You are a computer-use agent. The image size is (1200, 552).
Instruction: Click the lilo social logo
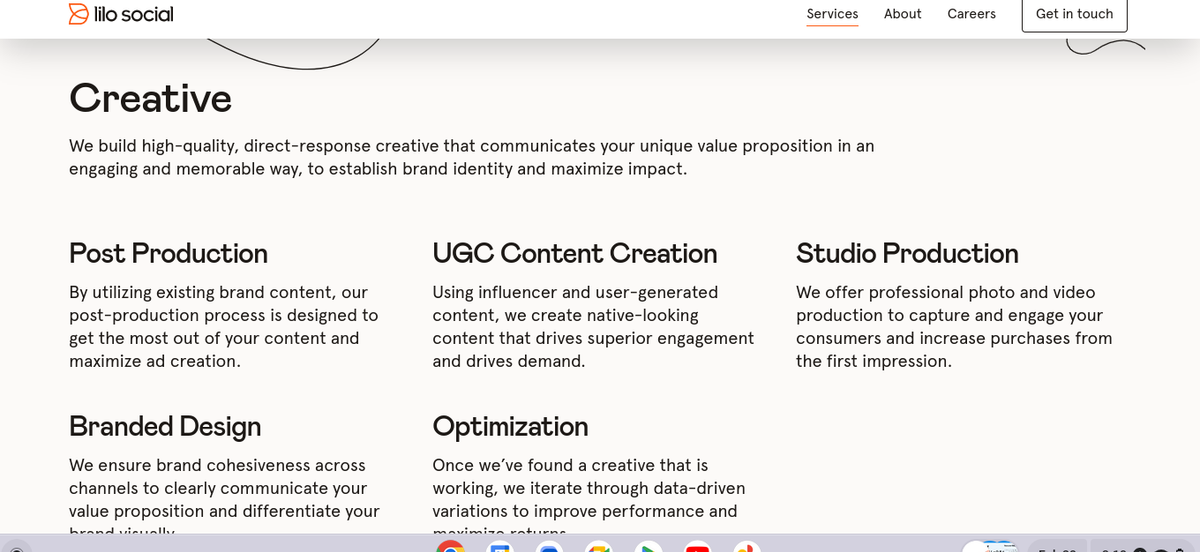click(x=121, y=14)
